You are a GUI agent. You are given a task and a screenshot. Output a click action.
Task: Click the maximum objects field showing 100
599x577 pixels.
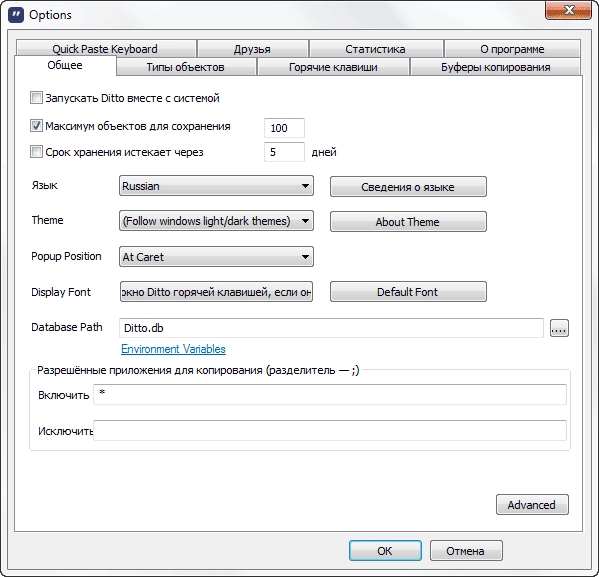pyautogui.click(x=284, y=128)
